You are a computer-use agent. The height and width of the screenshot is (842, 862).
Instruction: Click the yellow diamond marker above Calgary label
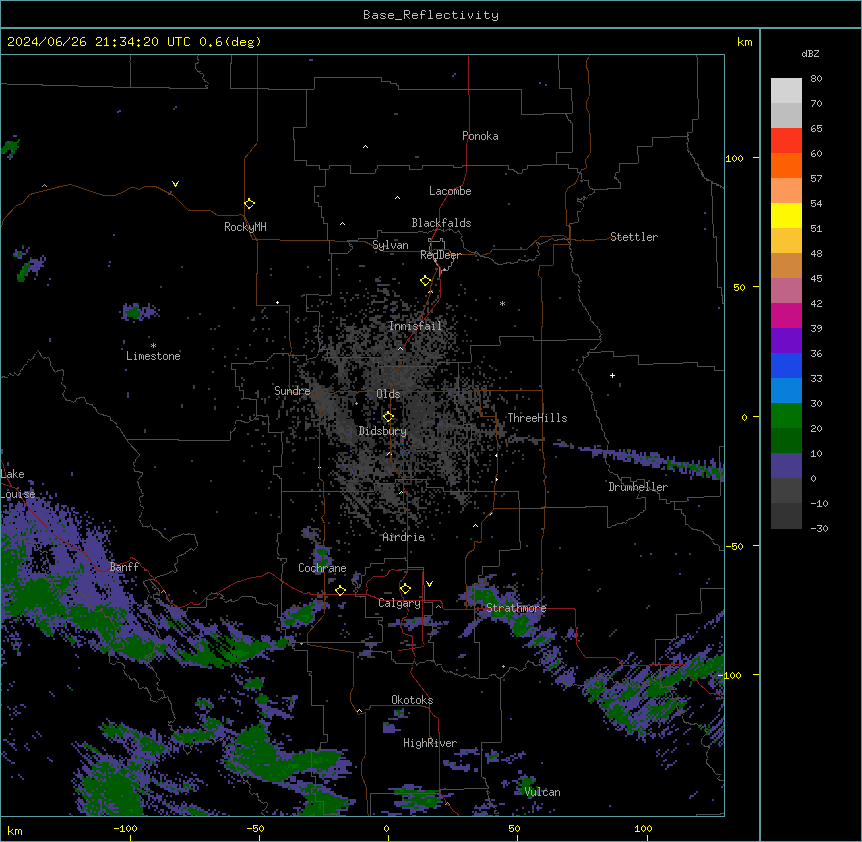(x=405, y=588)
